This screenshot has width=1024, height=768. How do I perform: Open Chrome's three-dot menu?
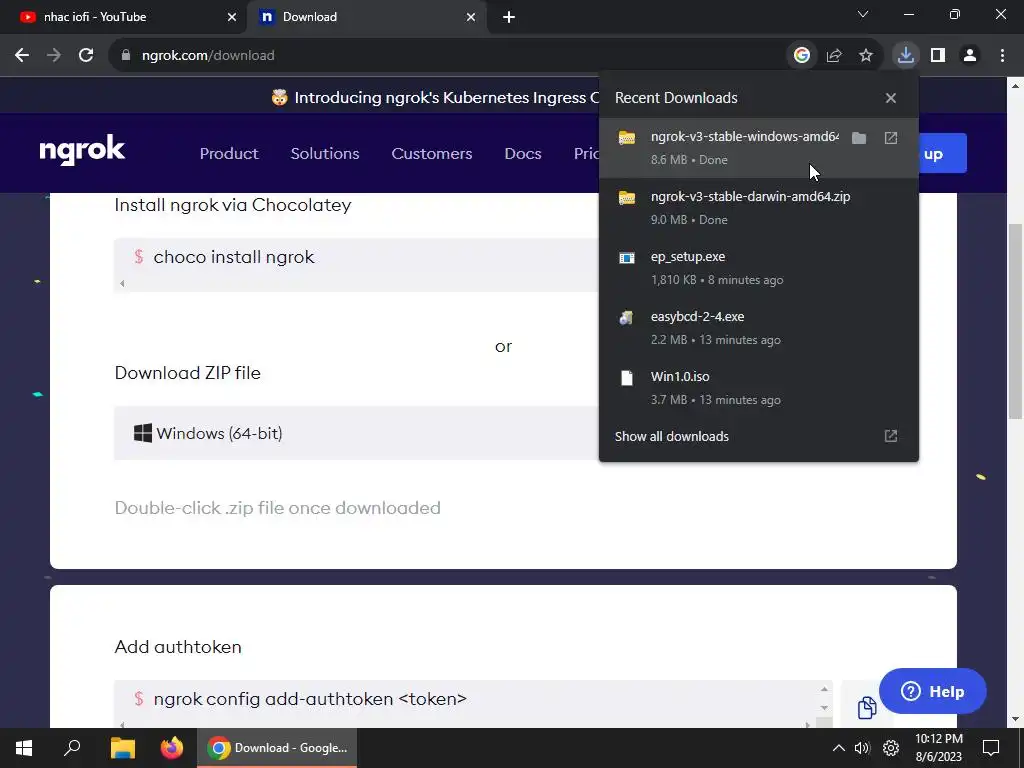tap(1002, 56)
